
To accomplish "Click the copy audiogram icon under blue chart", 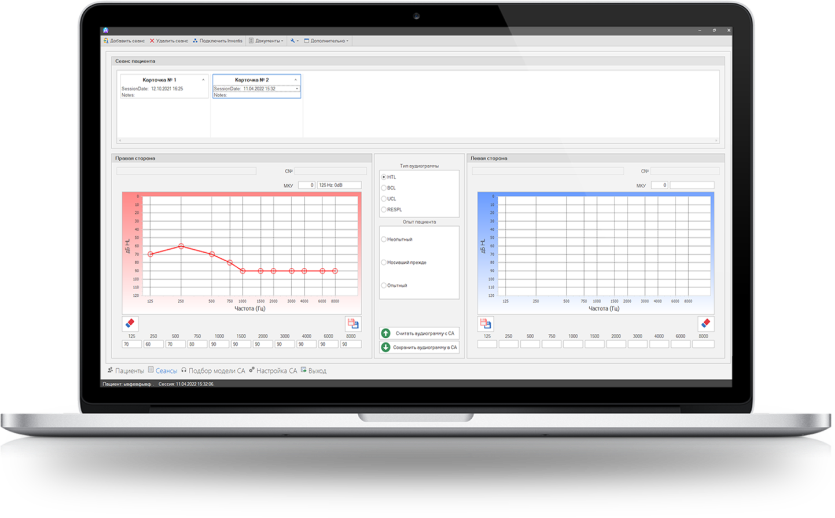I will 485,324.
